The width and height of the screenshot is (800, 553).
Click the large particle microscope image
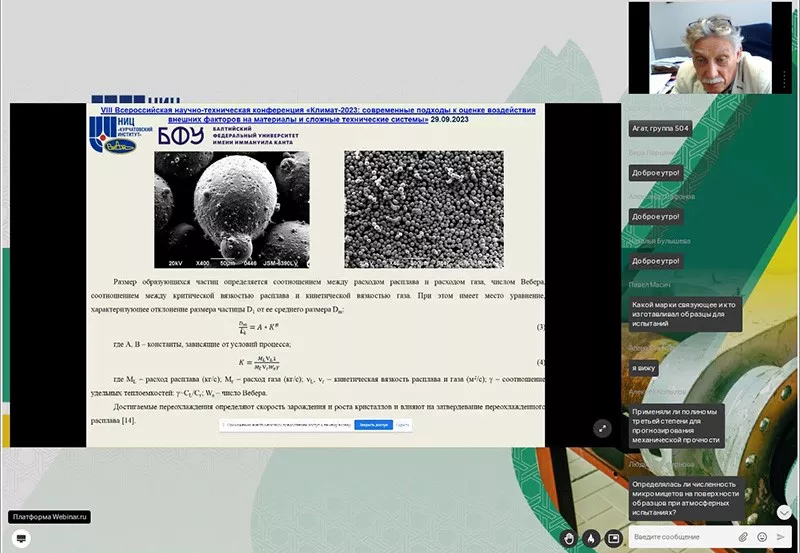point(232,209)
